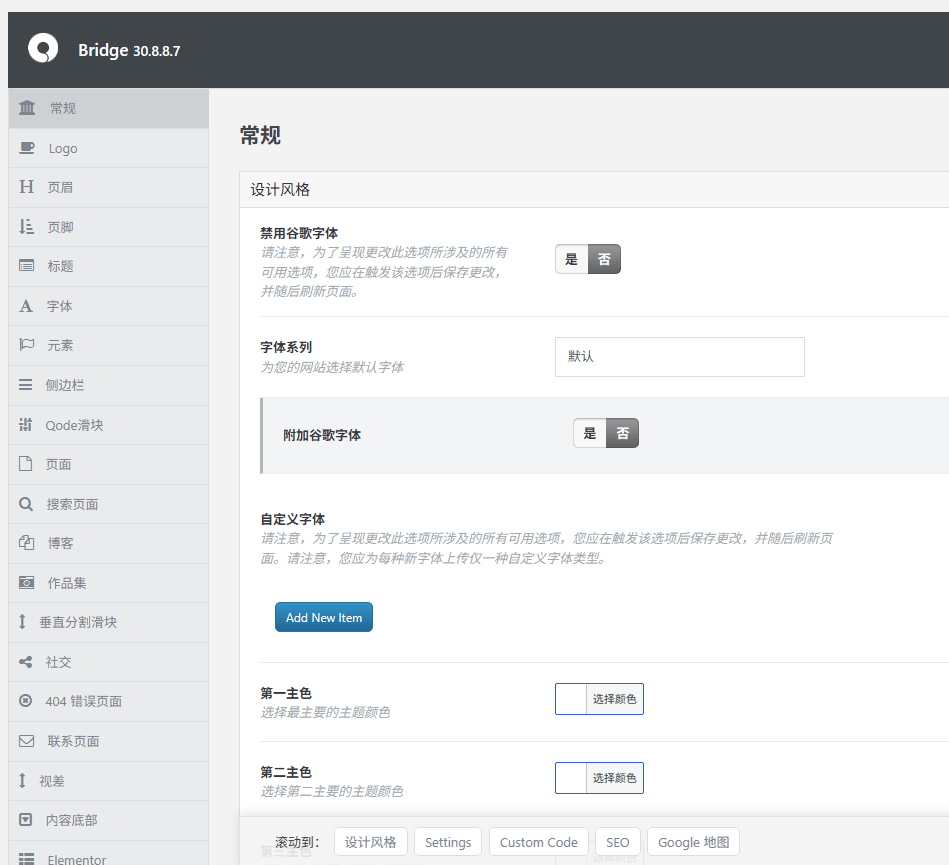Screen dimensions: 949x865
Task: Go to the 页眉 settings
Action: pyautogui.click(x=109, y=188)
